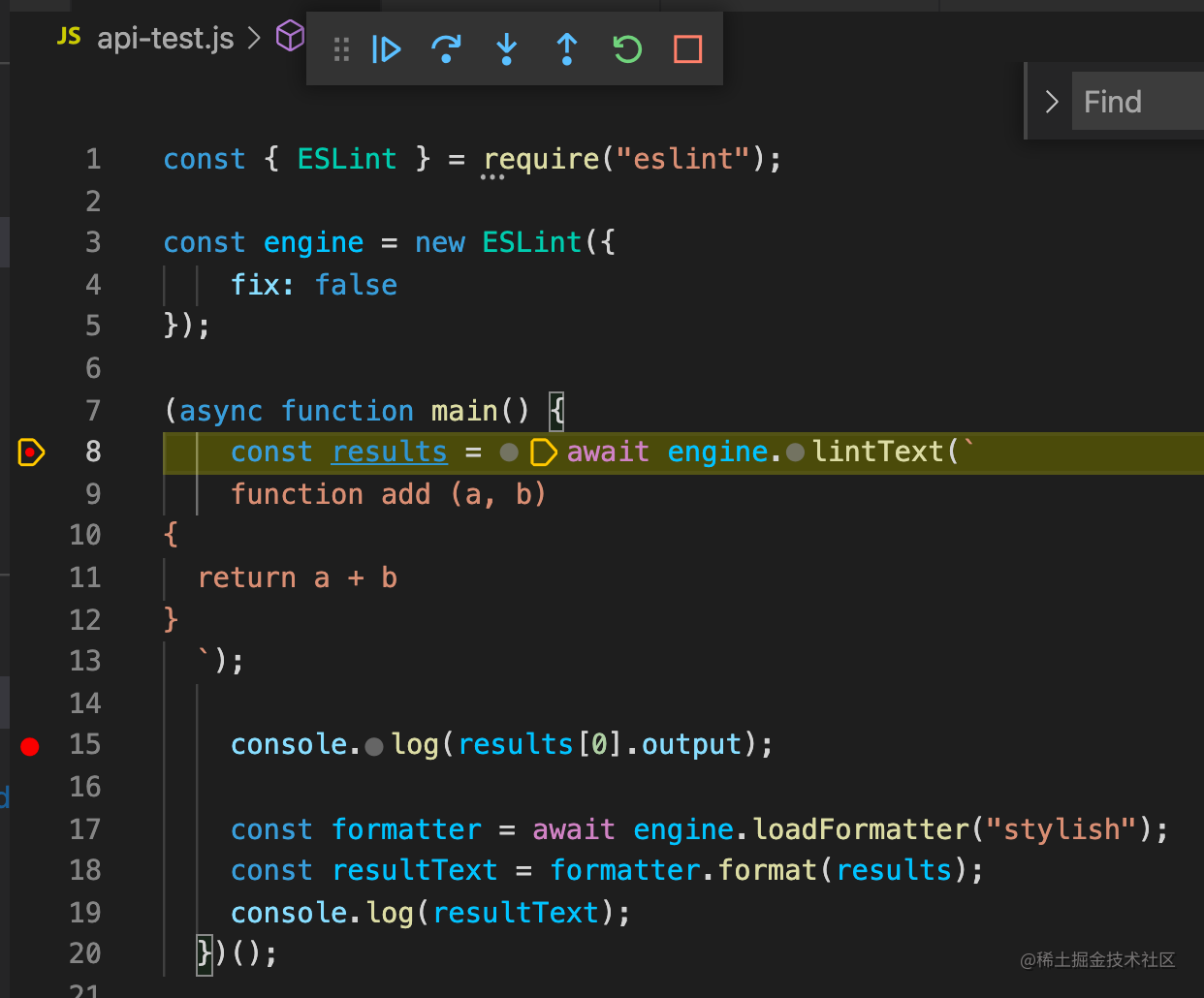
Task: Expand the Find widget replace toggle
Action: pyautogui.click(x=1052, y=102)
